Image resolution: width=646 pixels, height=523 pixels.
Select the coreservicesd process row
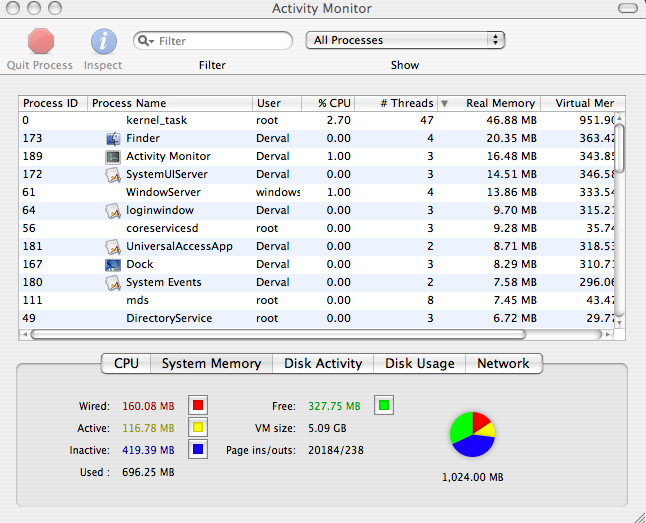316,228
